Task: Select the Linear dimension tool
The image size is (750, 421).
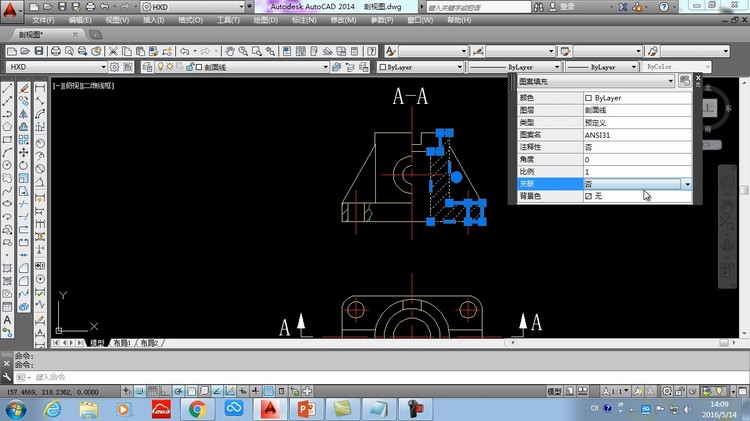Action: 40,88
